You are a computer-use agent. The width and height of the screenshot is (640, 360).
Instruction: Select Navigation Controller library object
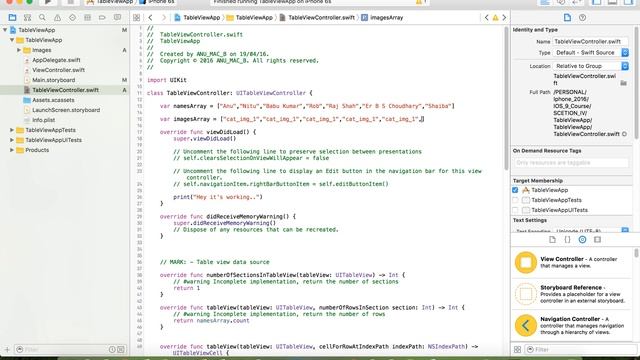[571, 325]
